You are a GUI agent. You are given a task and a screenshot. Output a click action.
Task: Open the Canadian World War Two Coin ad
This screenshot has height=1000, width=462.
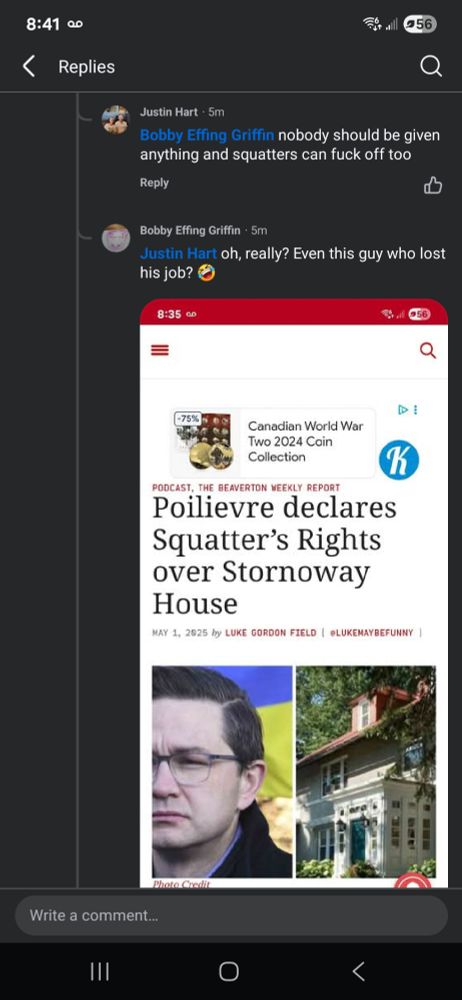coord(273,443)
